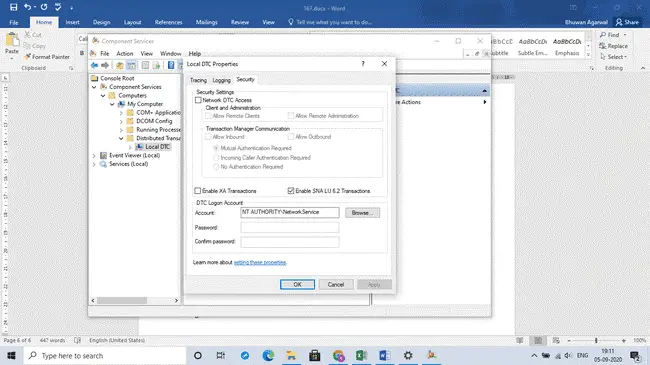
Task: Click Replace in Word's Editing group
Action: pos(614,46)
